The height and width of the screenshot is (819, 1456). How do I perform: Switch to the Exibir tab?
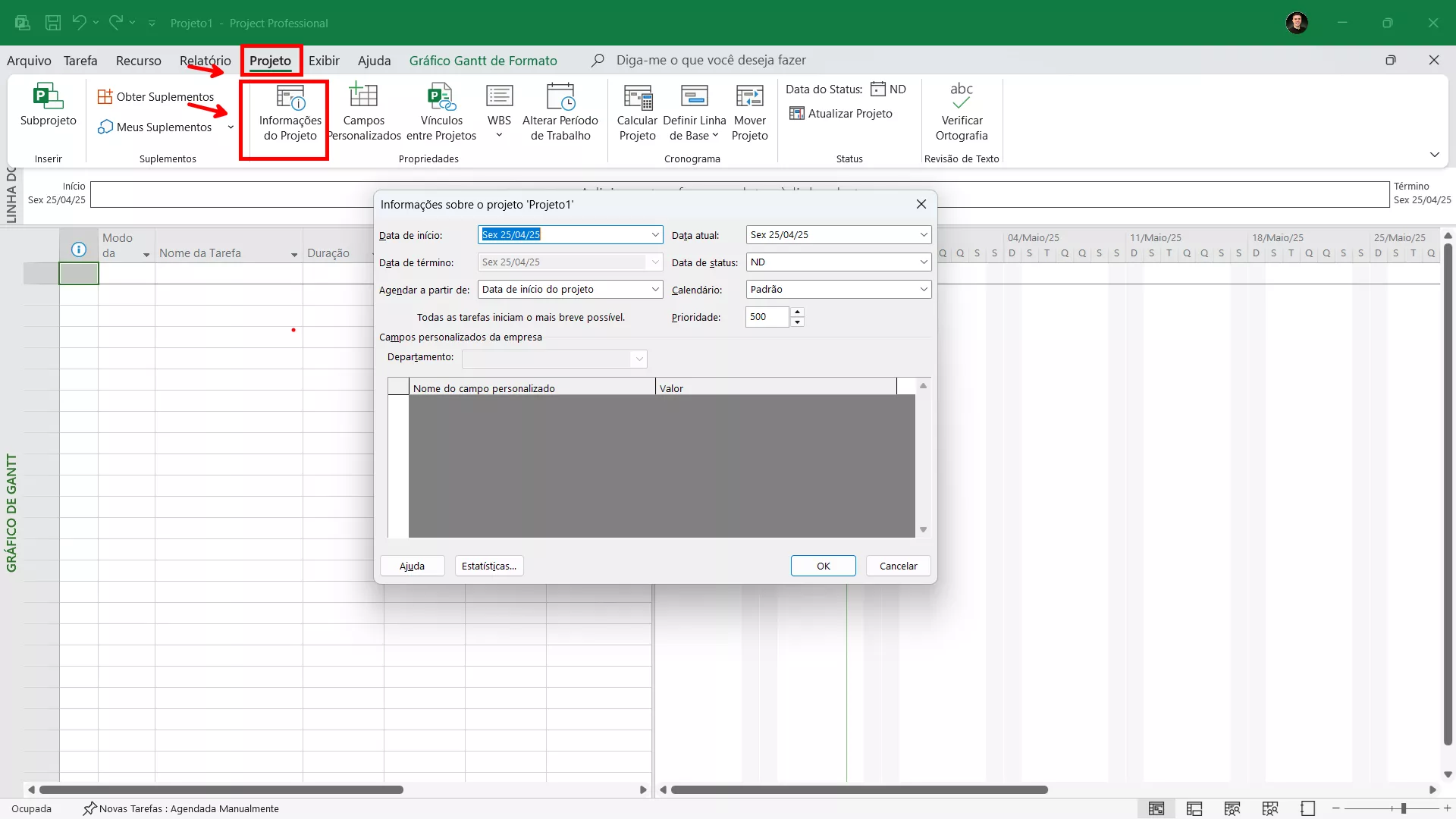tap(324, 61)
